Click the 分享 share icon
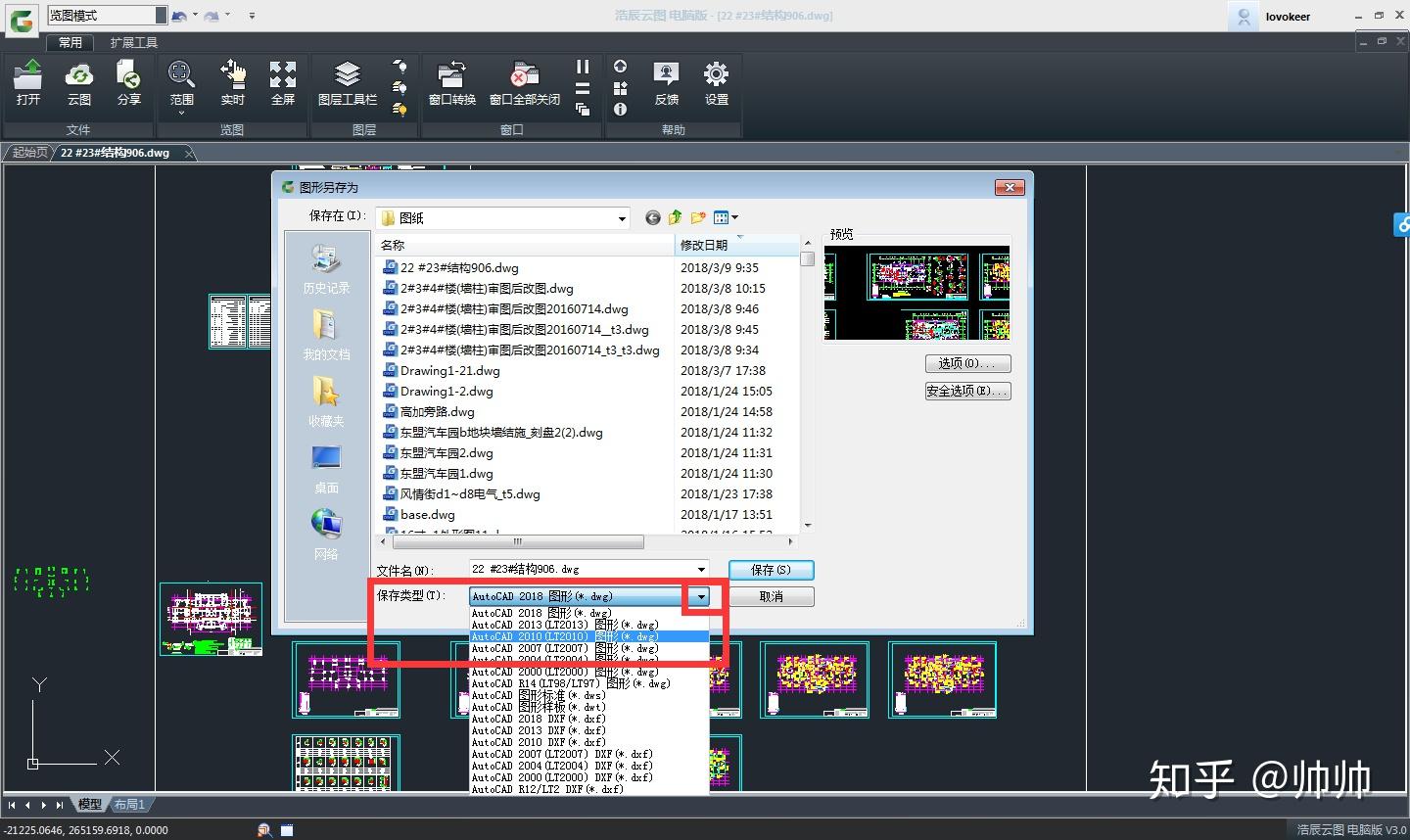The height and width of the screenshot is (840, 1410). [129, 82]
